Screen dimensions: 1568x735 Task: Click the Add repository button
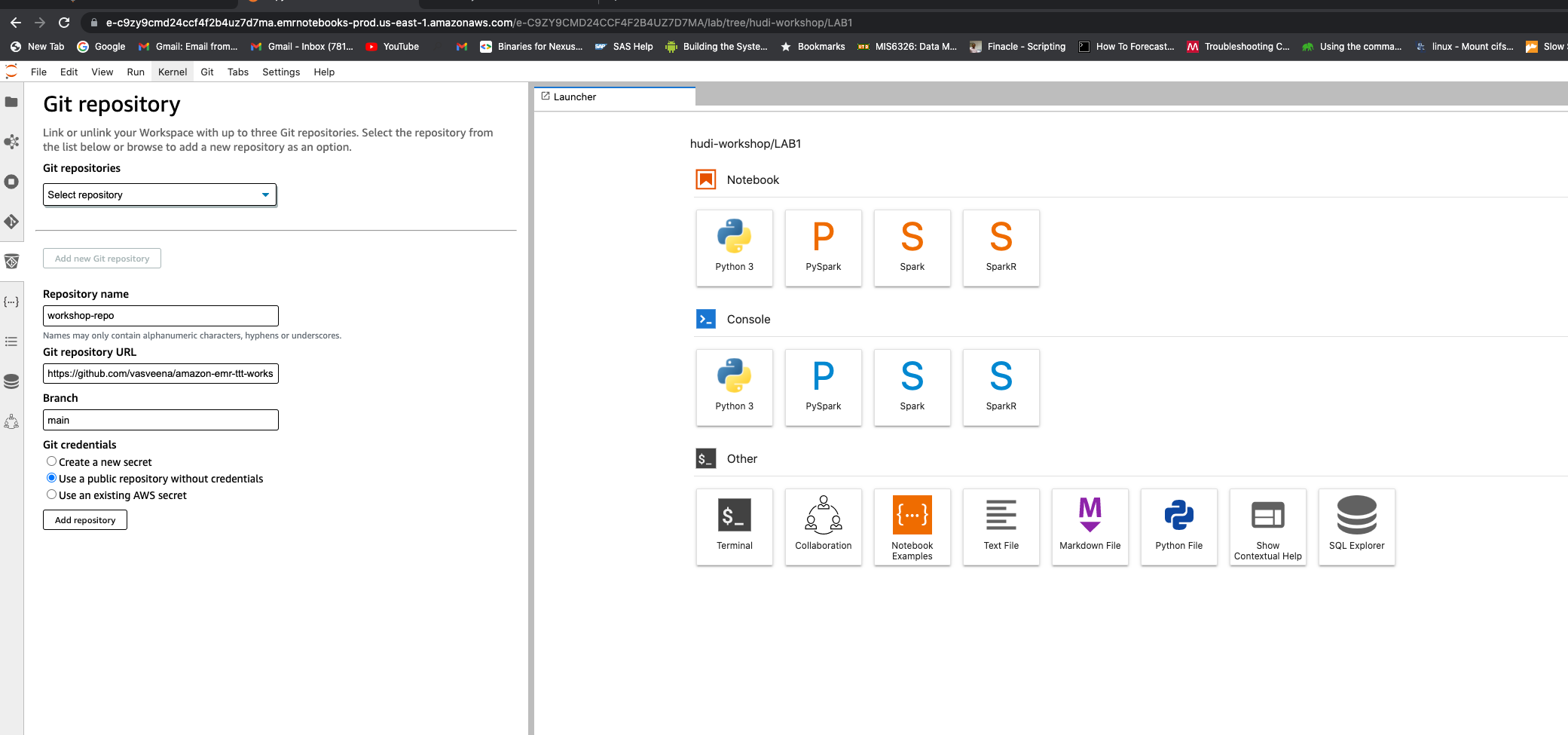tap(85, 520)
